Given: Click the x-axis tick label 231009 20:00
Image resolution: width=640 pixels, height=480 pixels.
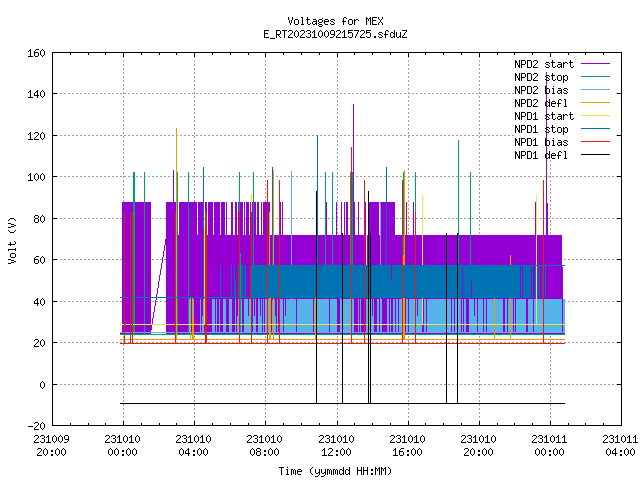Looking at the screenshot, I should [51, 446].
